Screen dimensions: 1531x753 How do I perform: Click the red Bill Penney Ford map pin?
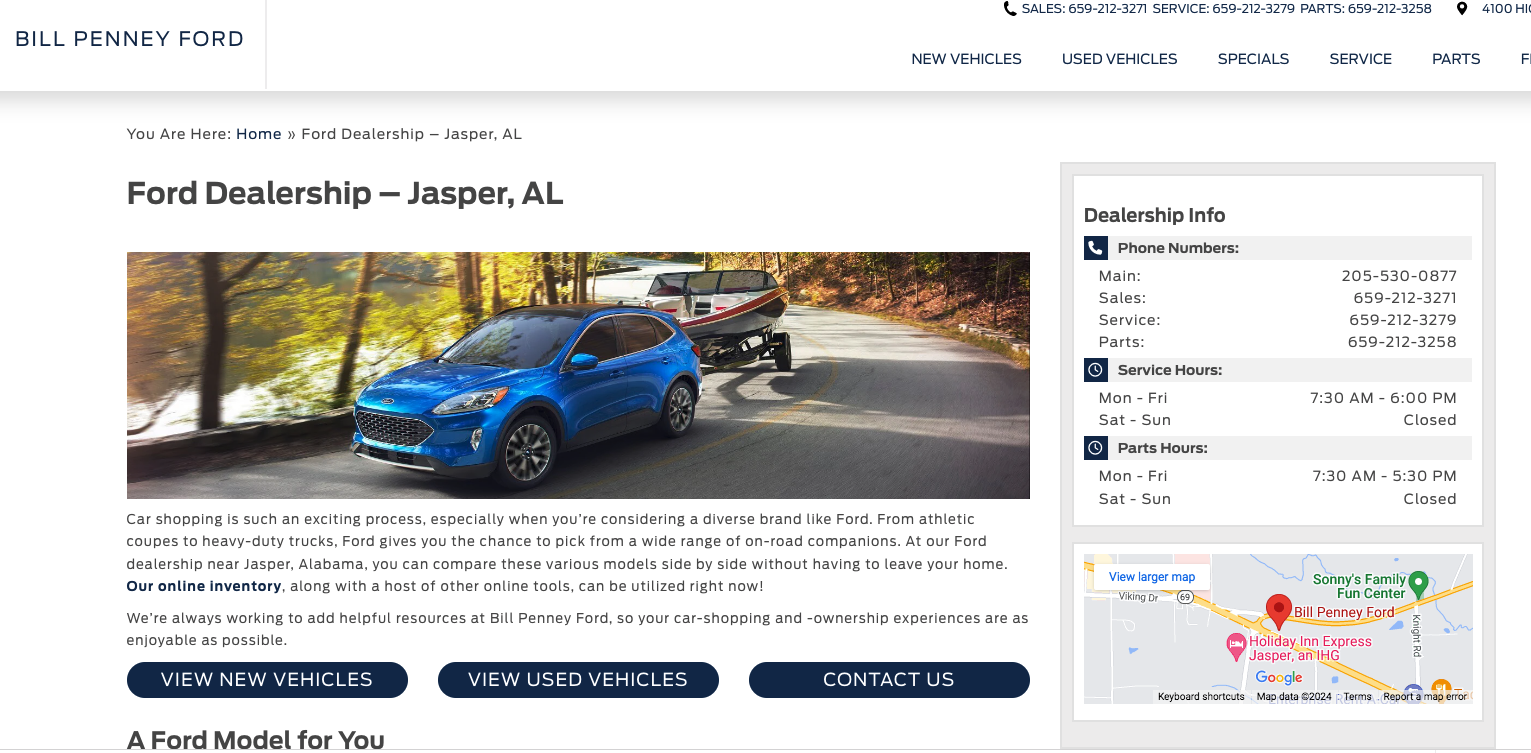coord(1278,610)
